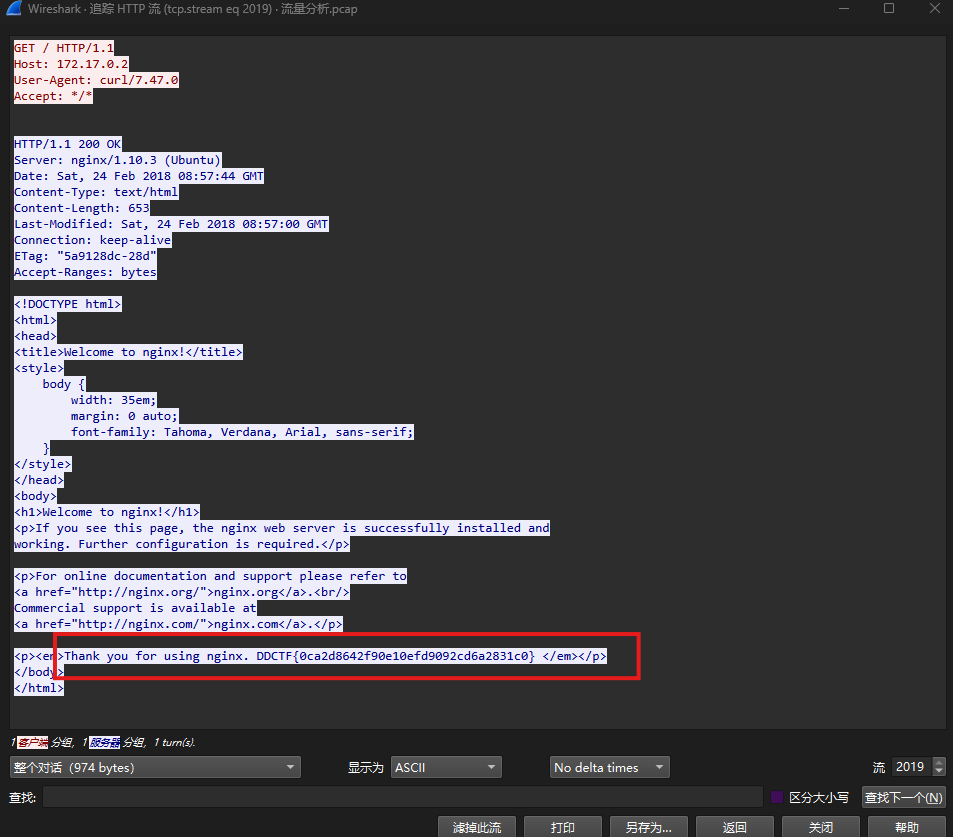Viewport: 953px width, 837px height.
Task: Decrease stream number with the down arrow
Action: pyautogui.click(x=940, y=772)
